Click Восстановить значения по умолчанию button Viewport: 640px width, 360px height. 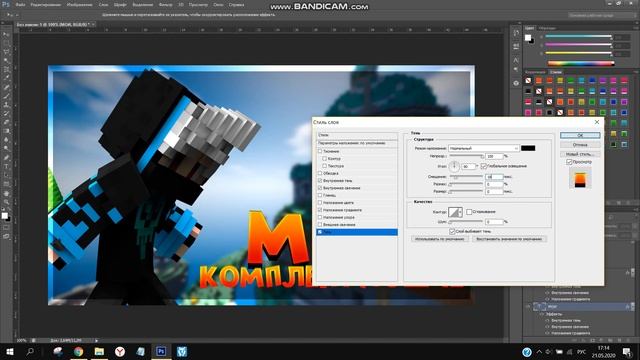[509, 239]
